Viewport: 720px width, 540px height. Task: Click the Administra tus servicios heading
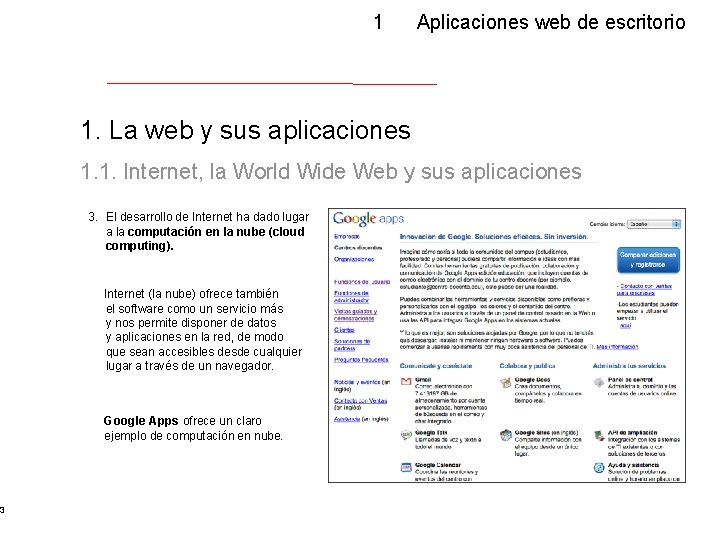629,366
